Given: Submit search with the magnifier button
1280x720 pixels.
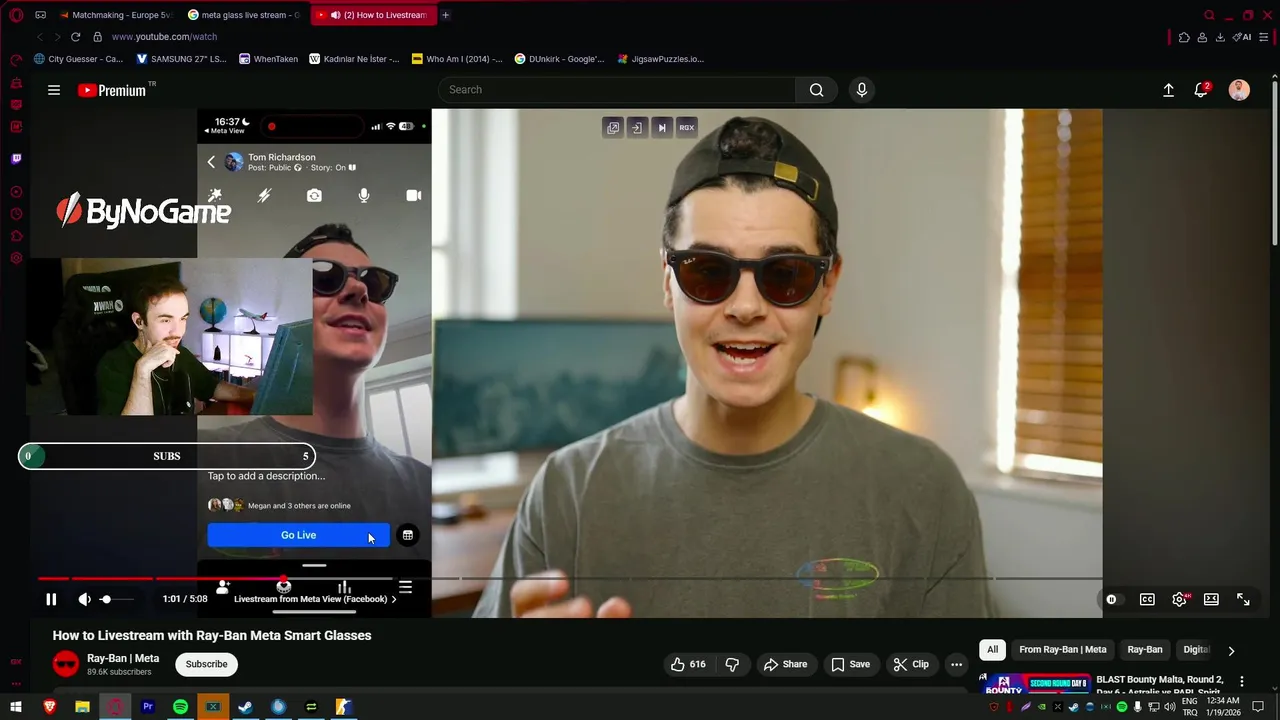Looking at the screenshot, I should (817, 90).
